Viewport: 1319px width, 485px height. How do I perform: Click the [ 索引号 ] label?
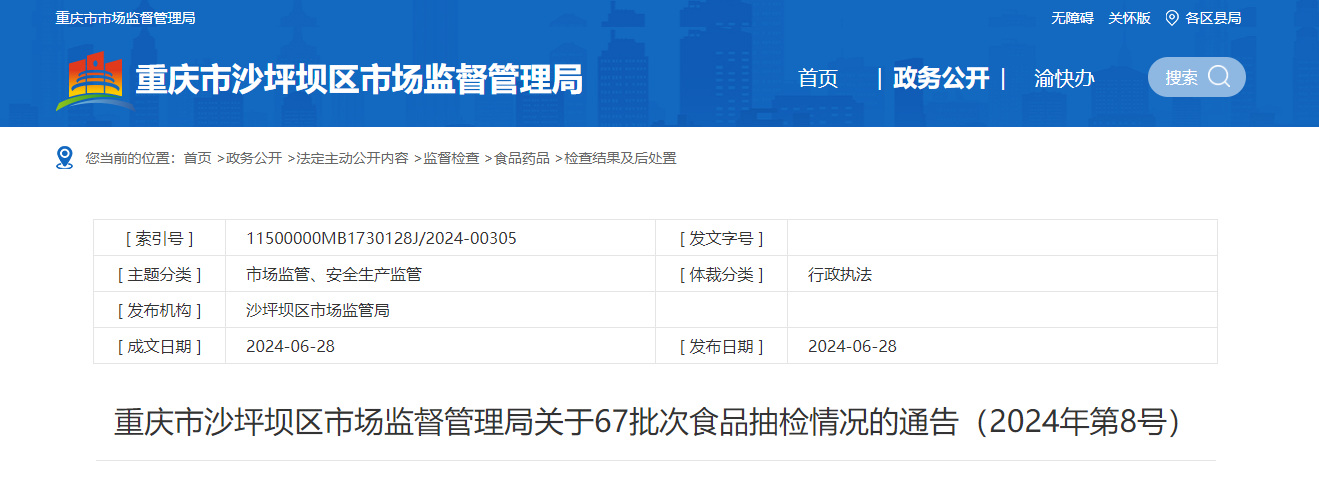coord(159,238)
